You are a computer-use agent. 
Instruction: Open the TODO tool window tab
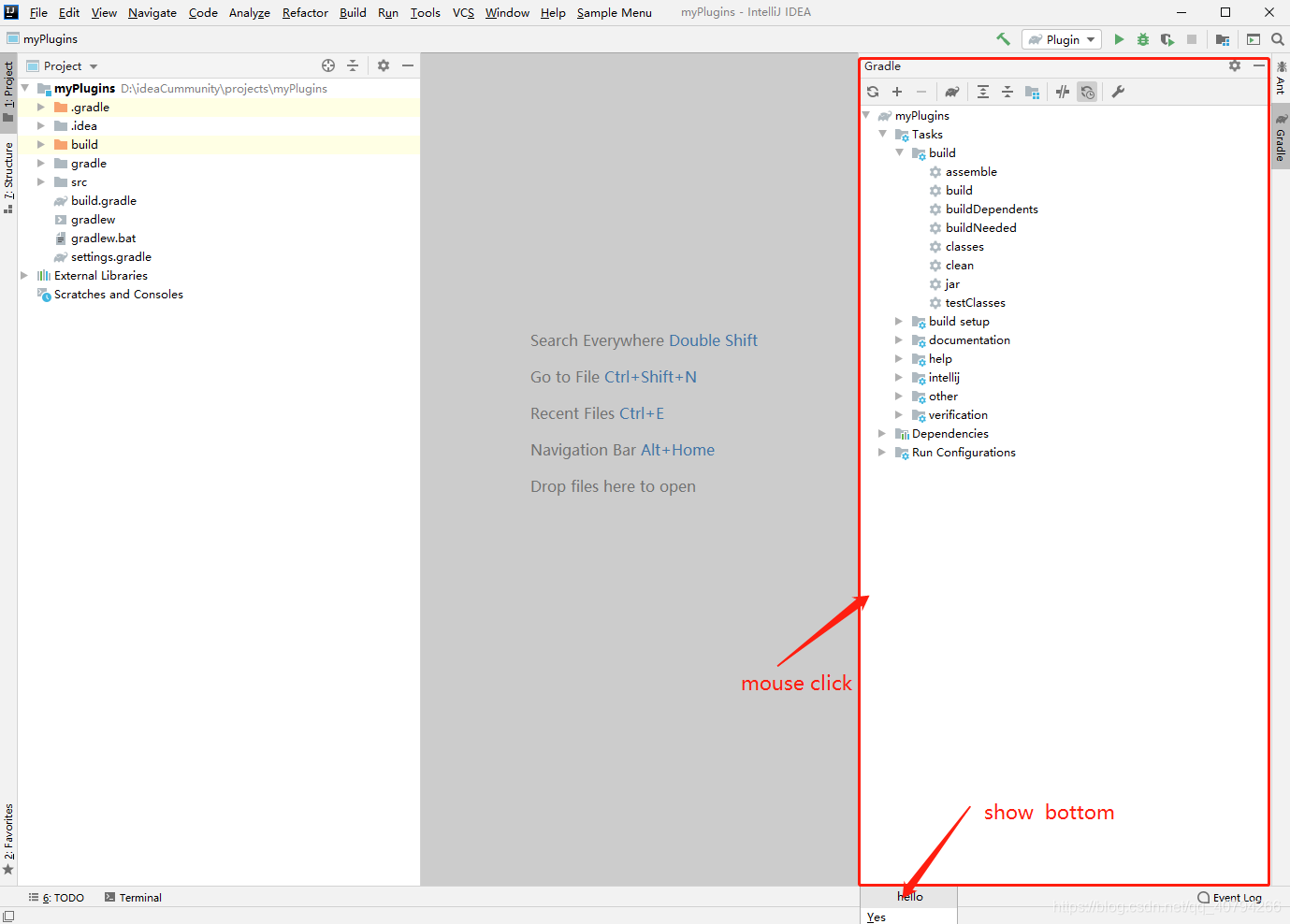click(56, 898)
